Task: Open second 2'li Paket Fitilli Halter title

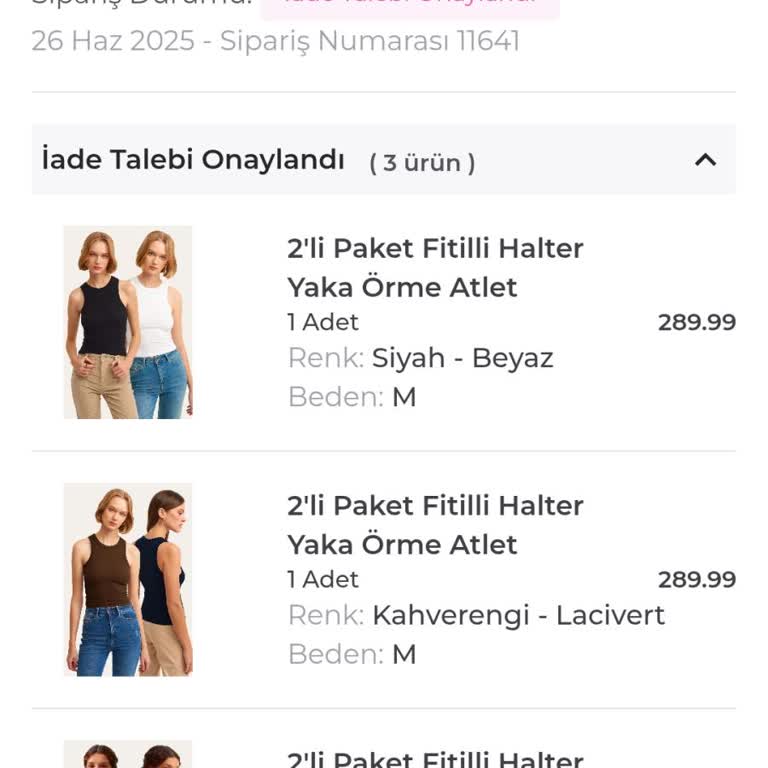Action: (x=435, y=524)
